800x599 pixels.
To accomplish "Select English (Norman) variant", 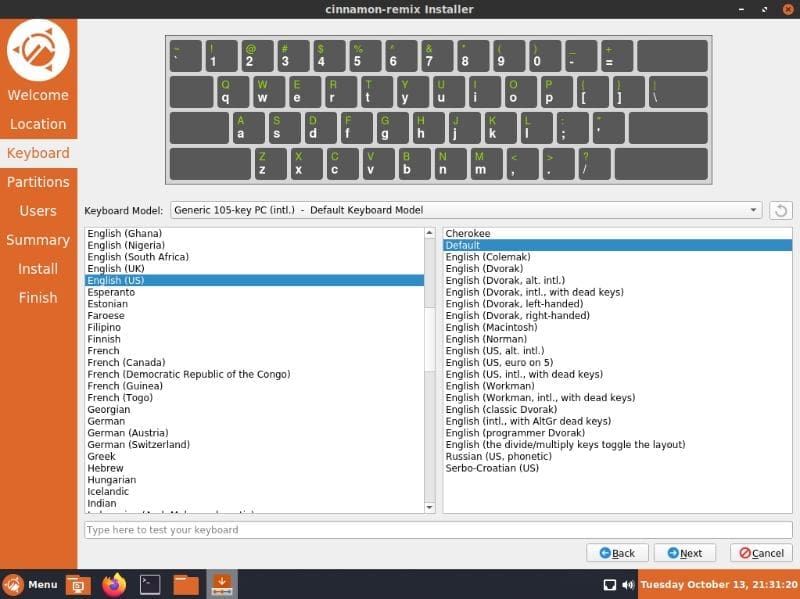I will pyautogui.click(x=617, y=339).
